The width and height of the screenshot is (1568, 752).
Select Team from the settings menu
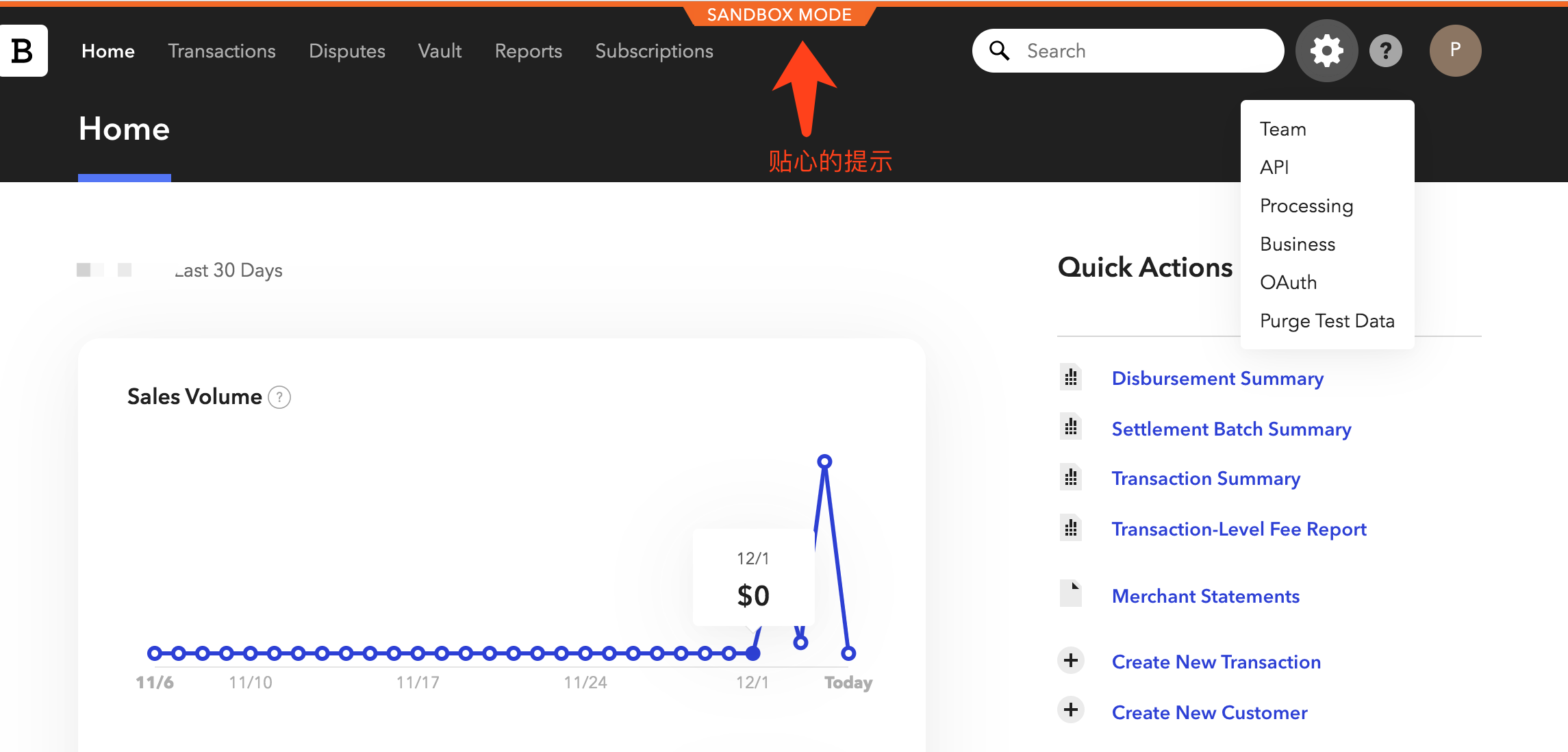click(x=1282, y=129)
